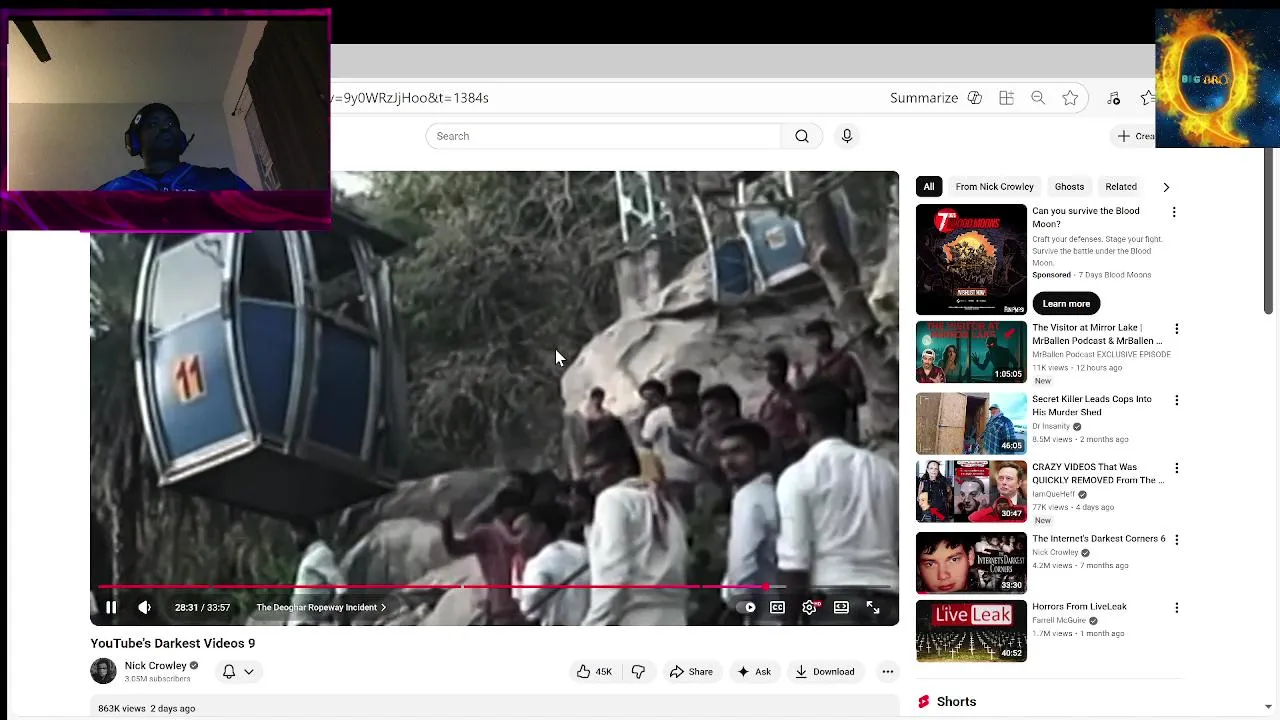Open The Internet's Darkest Corners 6 title

pyautogui.click(x=1099, y=539)
